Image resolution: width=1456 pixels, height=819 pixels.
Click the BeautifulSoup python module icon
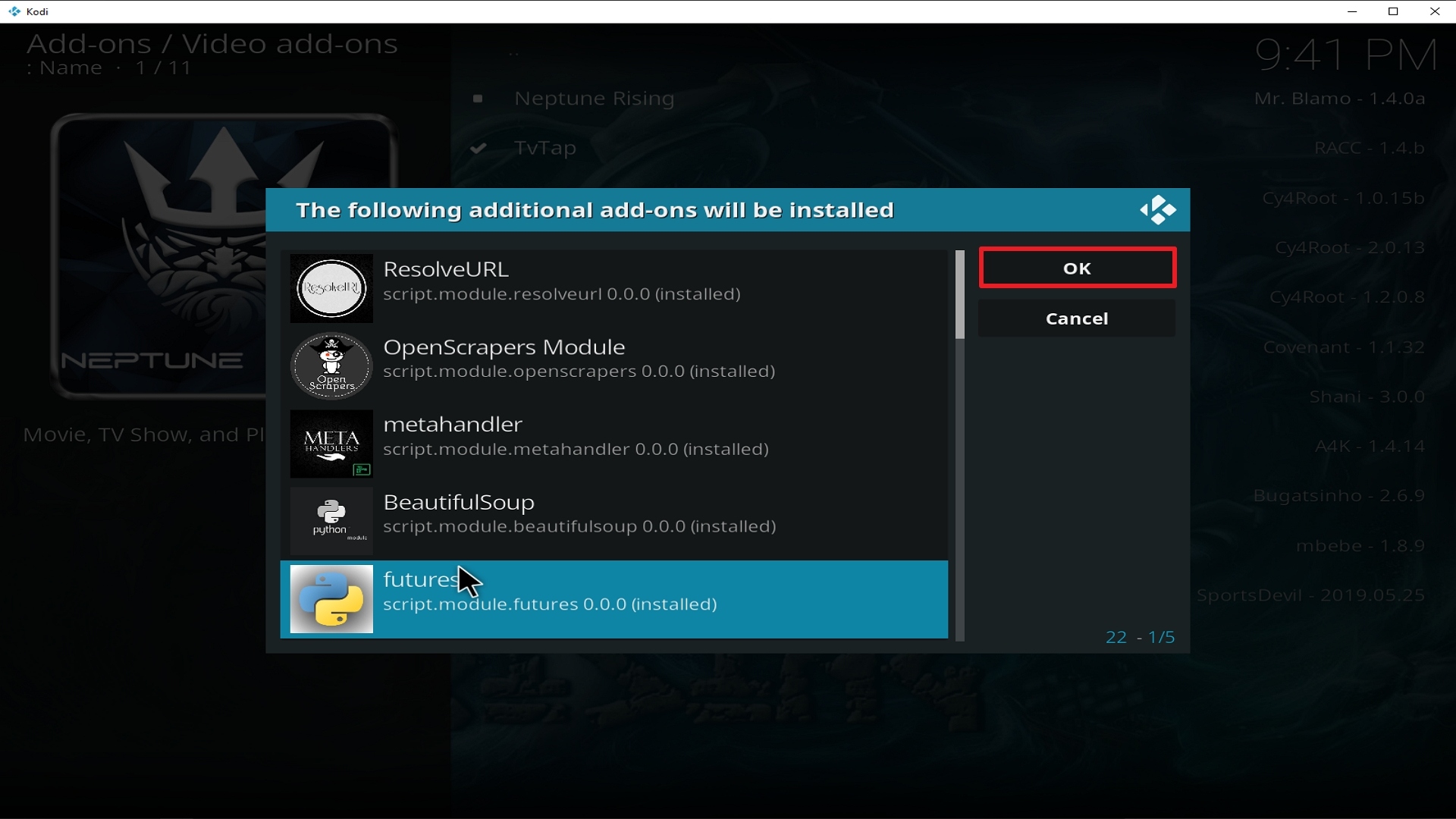click(331, 521)
